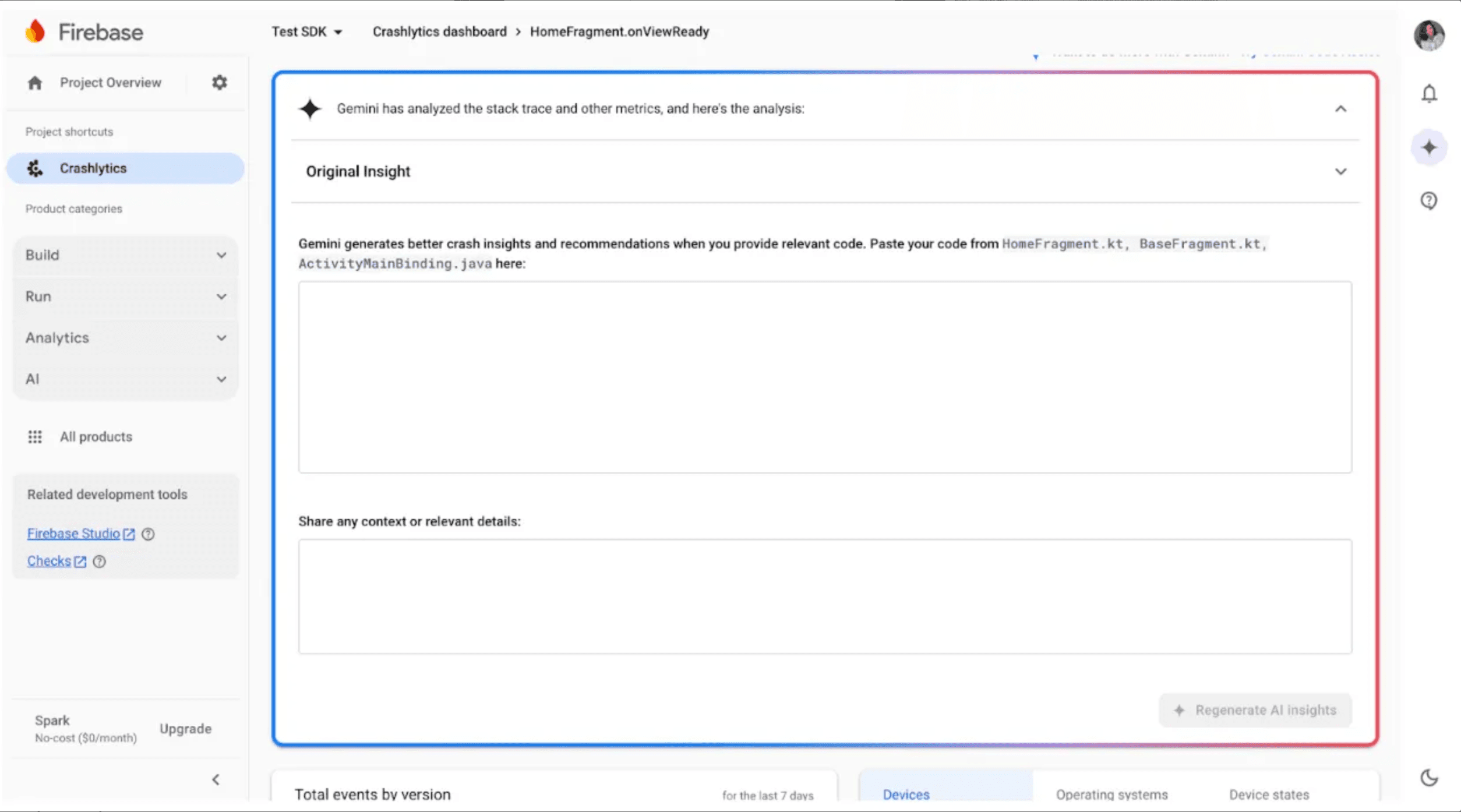The image size is (1461, 812).
Task: Open Gemini sparkle panel in right rail
Action: click(1429, 147)
